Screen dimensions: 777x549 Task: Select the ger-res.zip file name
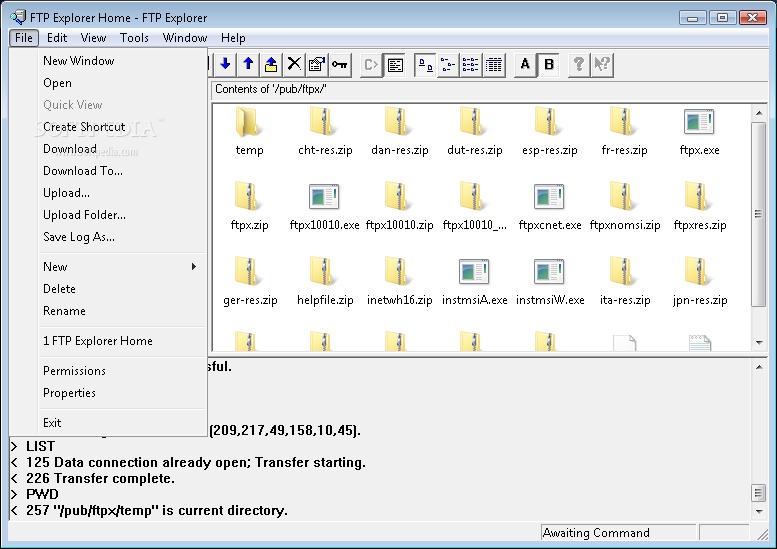coord(250,300)
